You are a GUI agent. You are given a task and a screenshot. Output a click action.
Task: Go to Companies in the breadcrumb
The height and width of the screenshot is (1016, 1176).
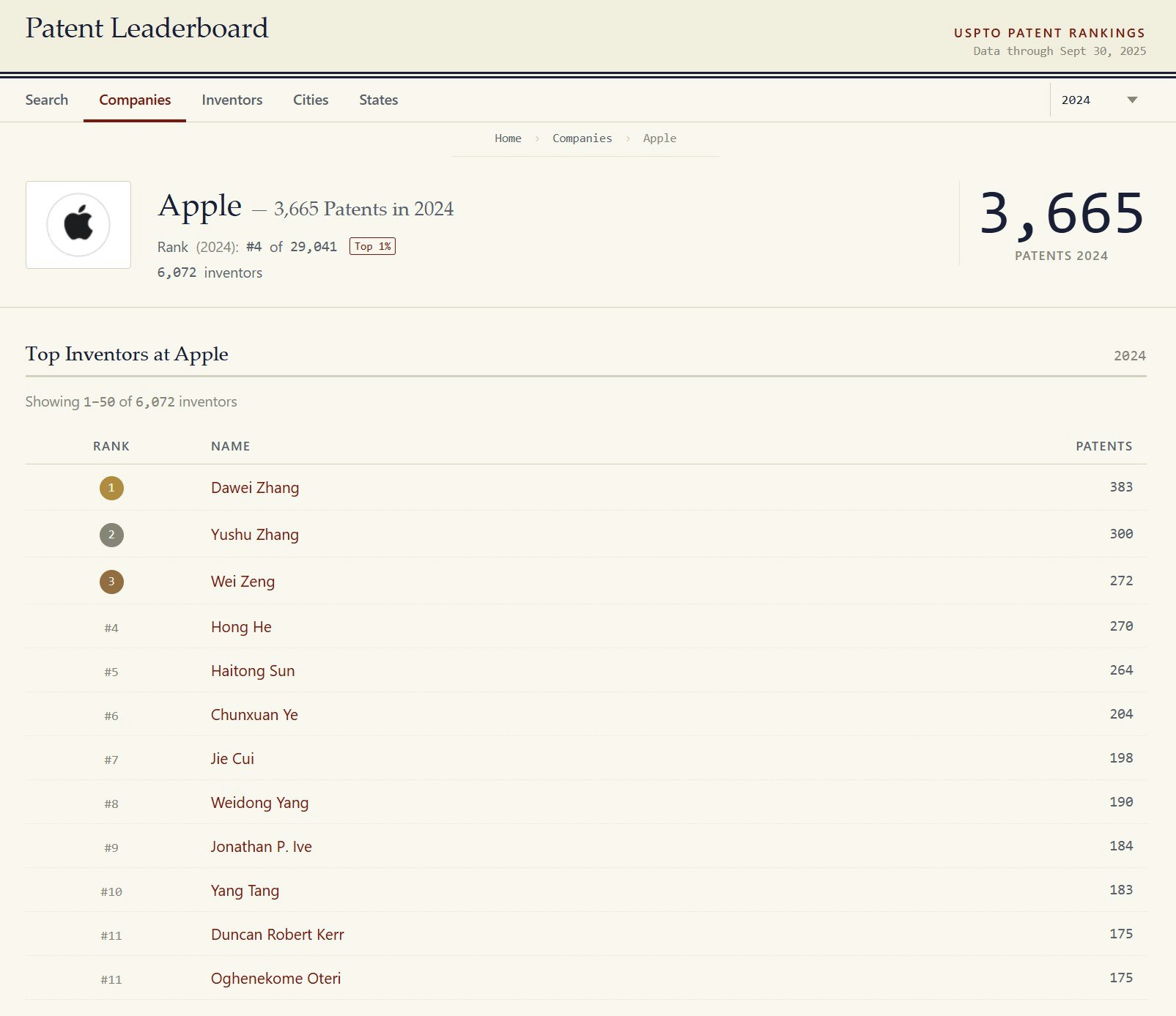point(582,138)
